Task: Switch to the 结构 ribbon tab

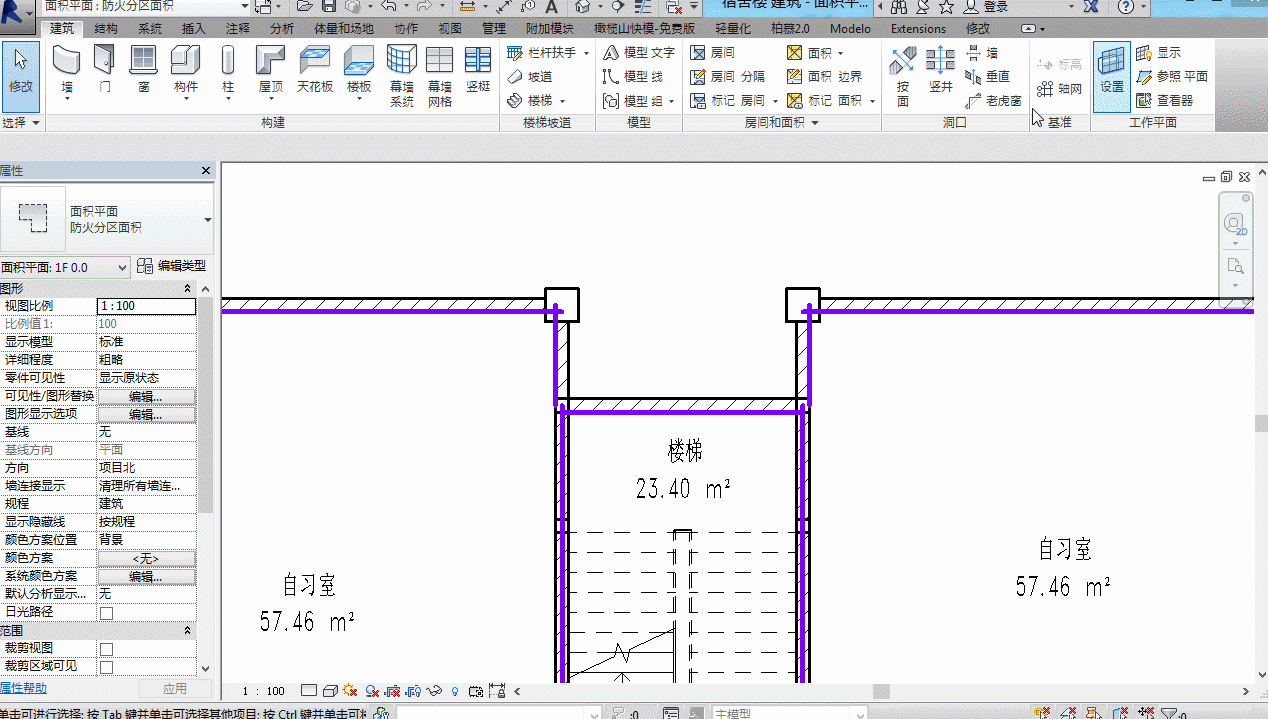Action: click(x=106, y=29)
